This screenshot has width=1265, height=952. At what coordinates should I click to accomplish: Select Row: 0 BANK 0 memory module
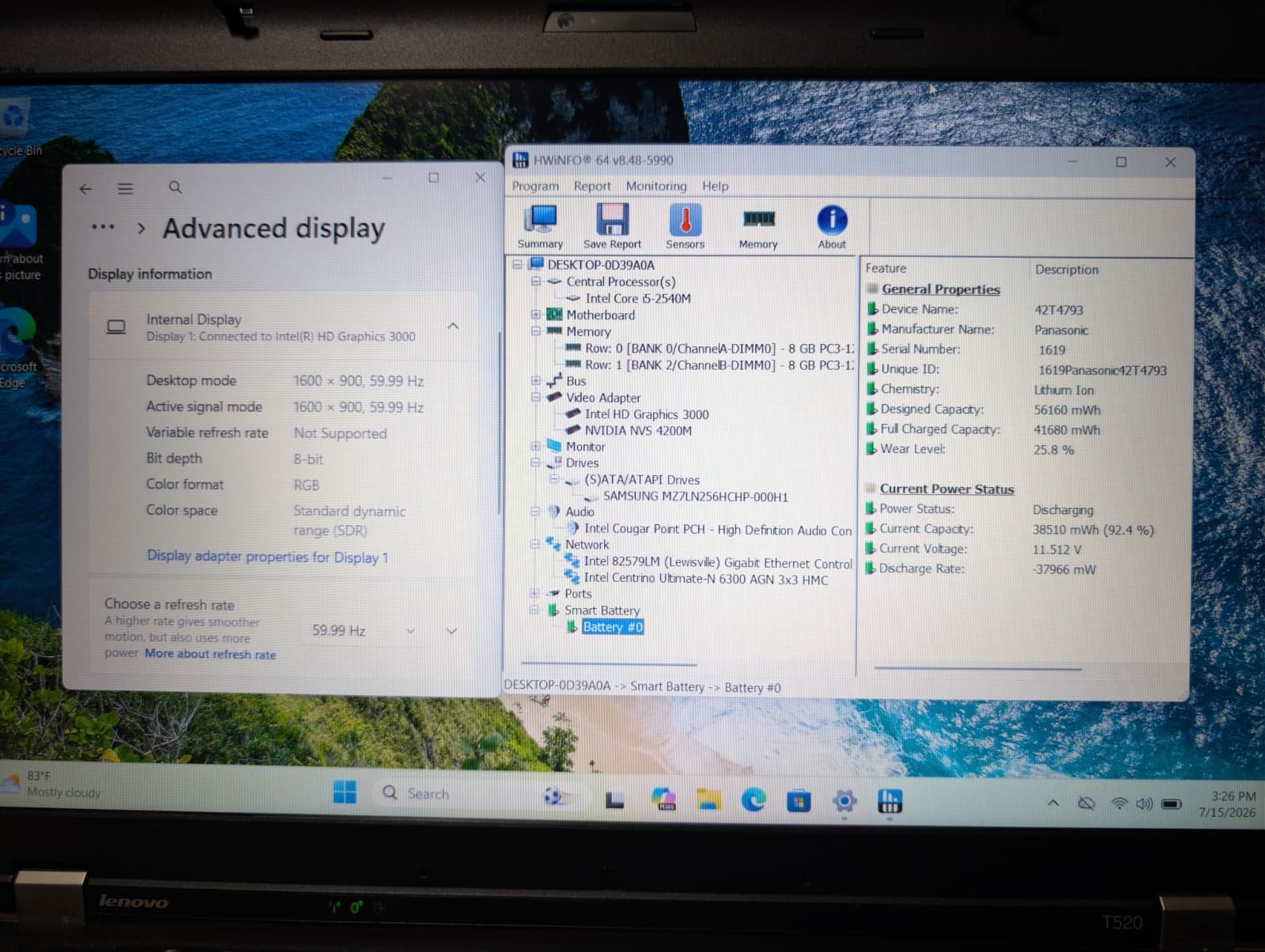[x=719, y=348]
